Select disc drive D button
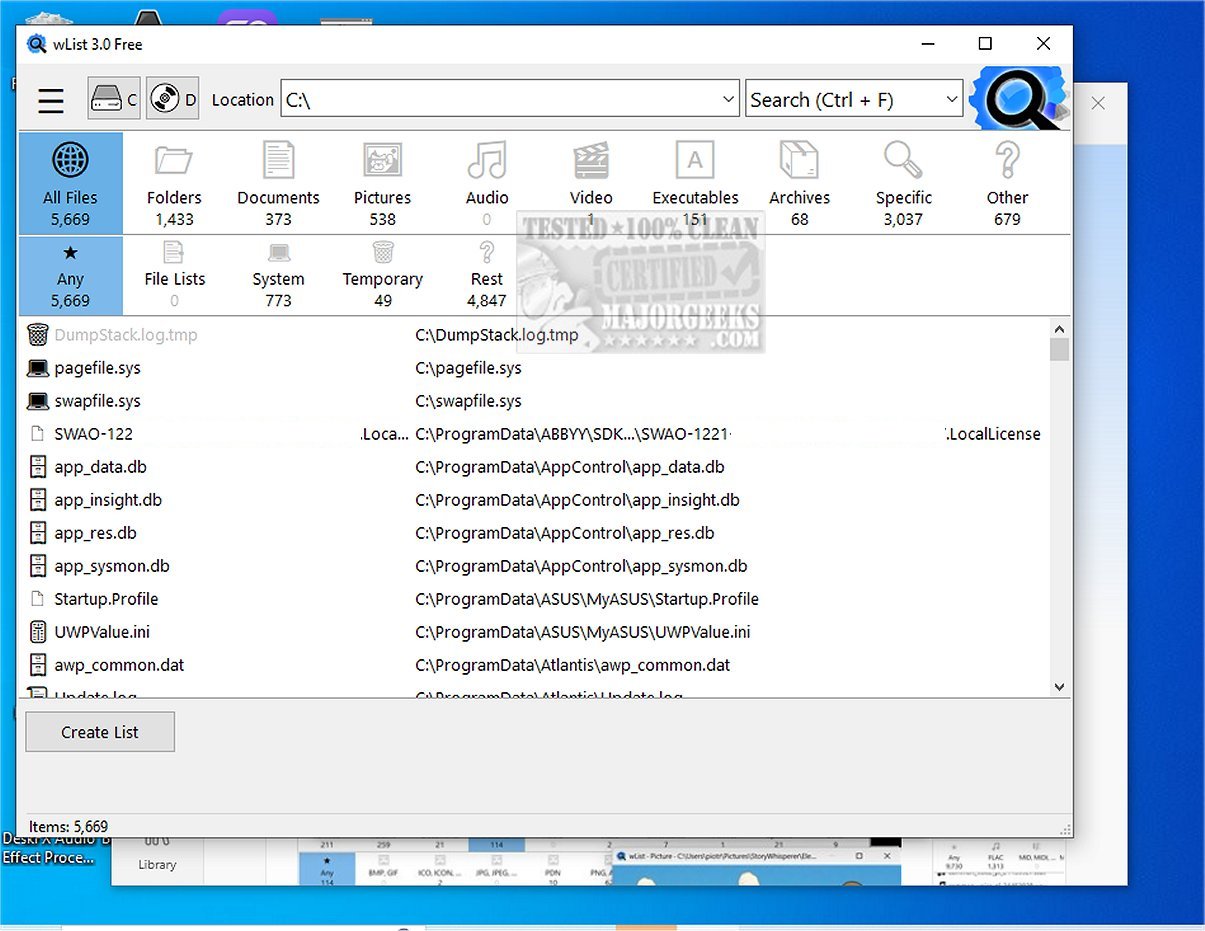Viewport: 1205px width, 931px height. tap(172, 99)
